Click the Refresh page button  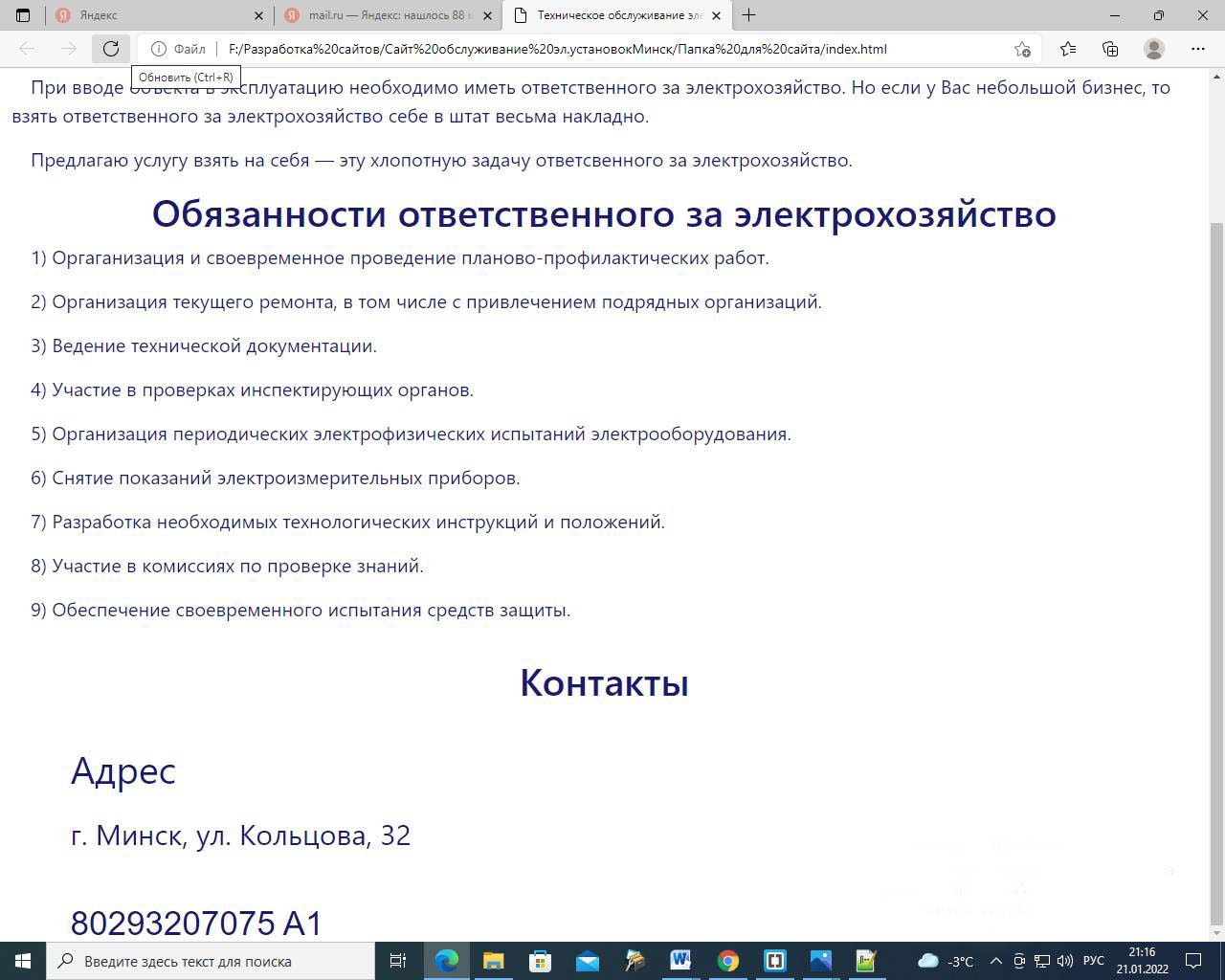111,49
